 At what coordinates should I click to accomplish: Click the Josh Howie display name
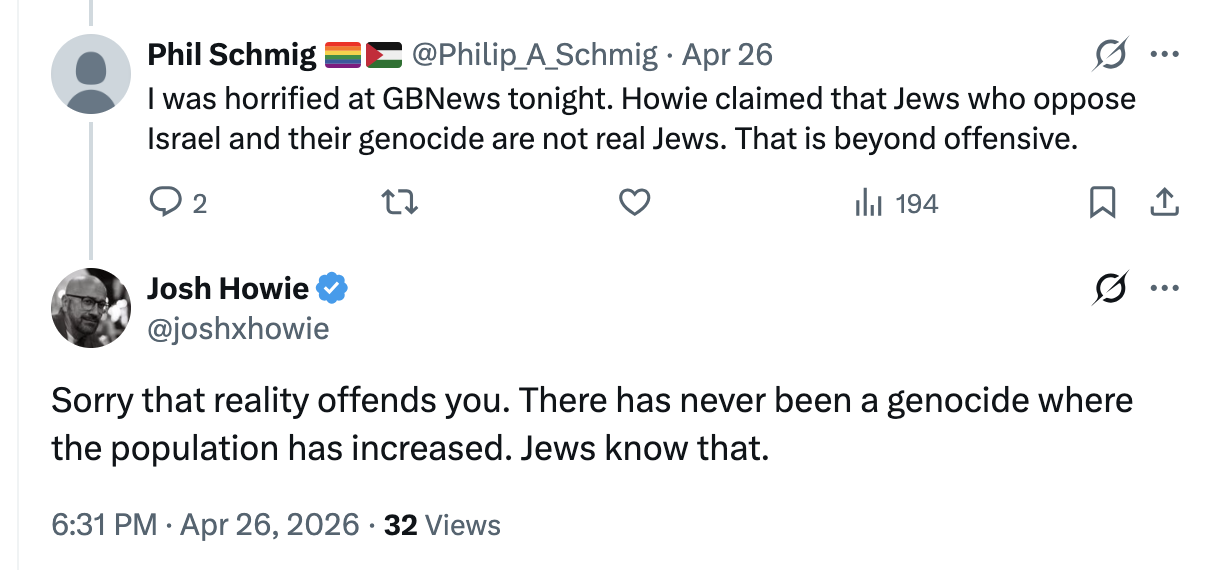[228, 289]
